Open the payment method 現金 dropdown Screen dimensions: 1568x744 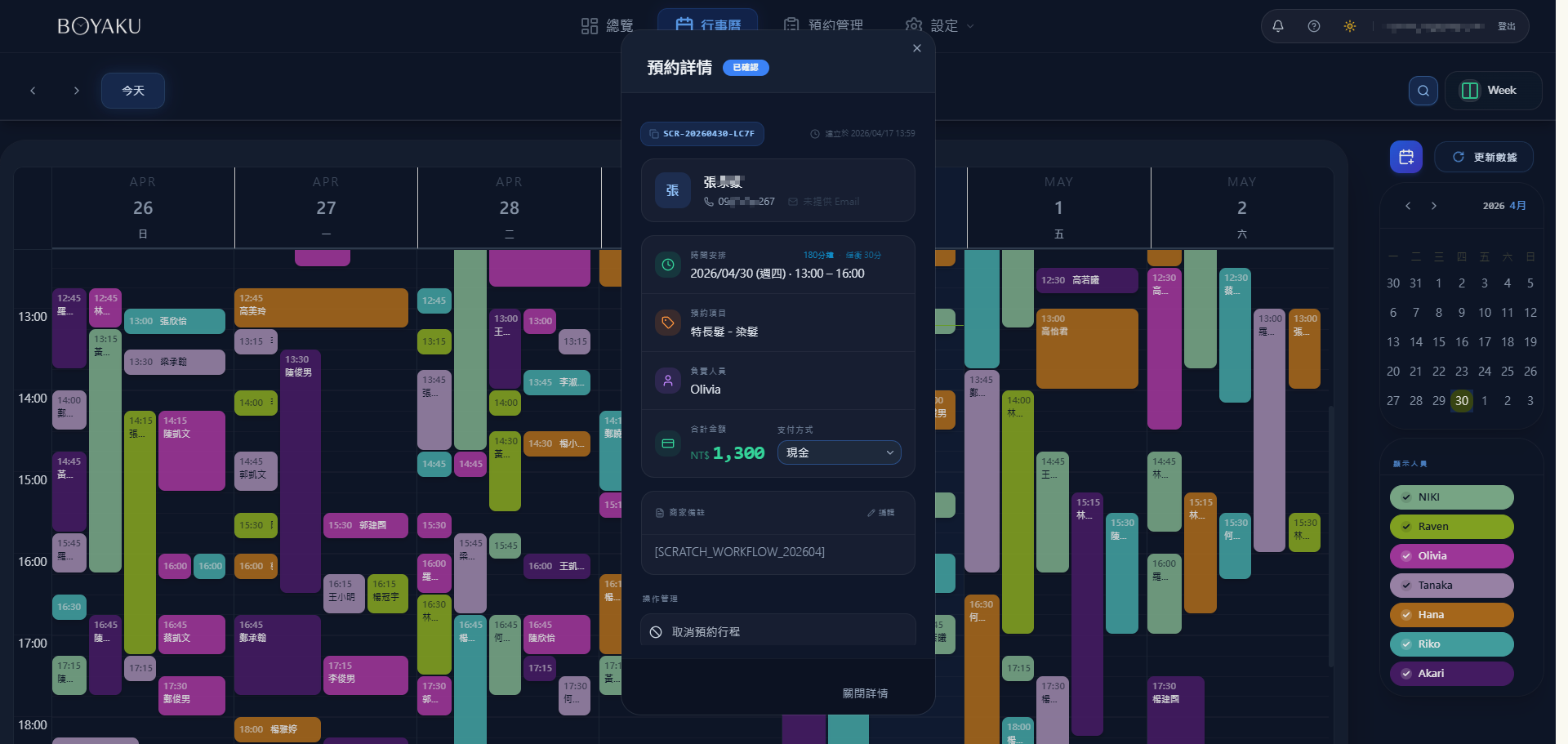click(840, 452)
